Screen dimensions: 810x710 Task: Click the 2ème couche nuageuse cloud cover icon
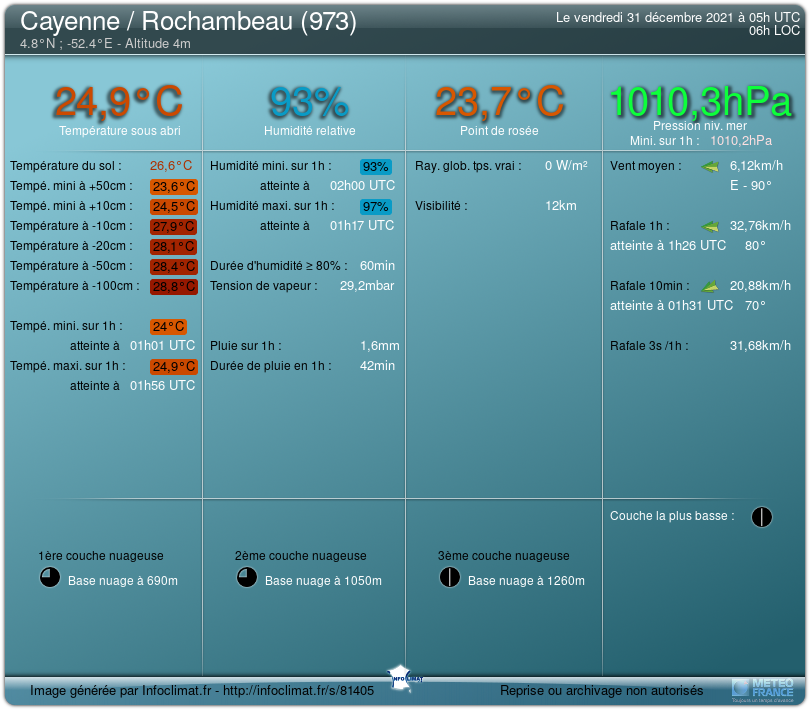(x=246, y=578)
